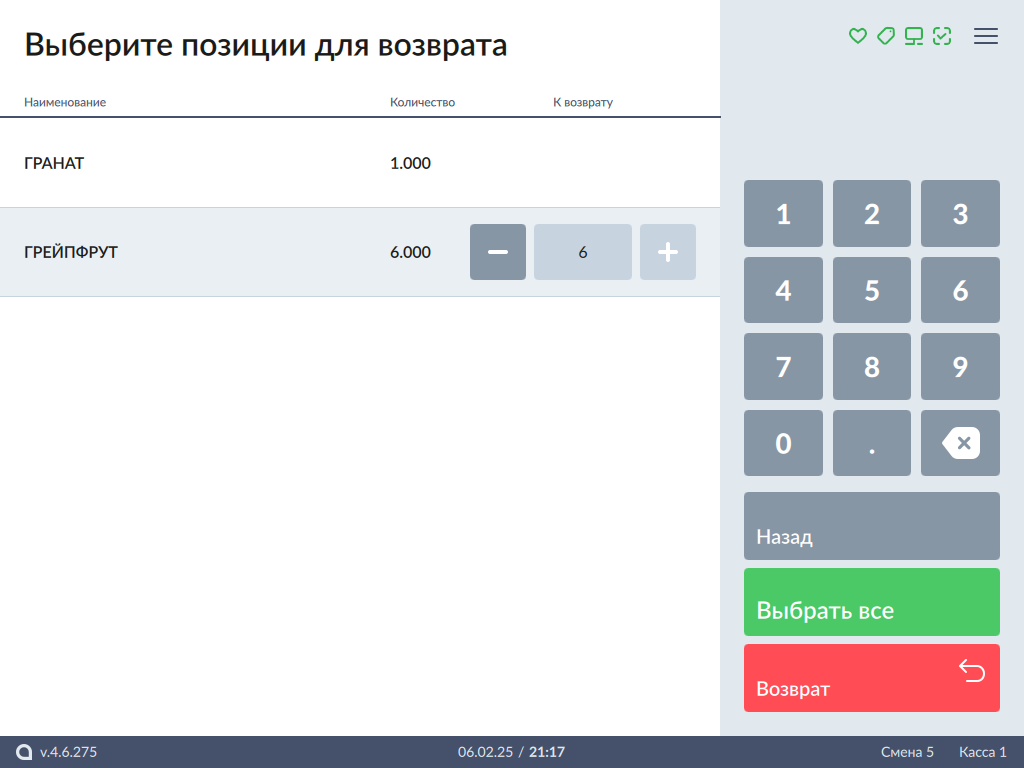This screenshot has height=768, width=1024.
Task: Click the logo icon next to the version number
Action: [x=24, y=752]
